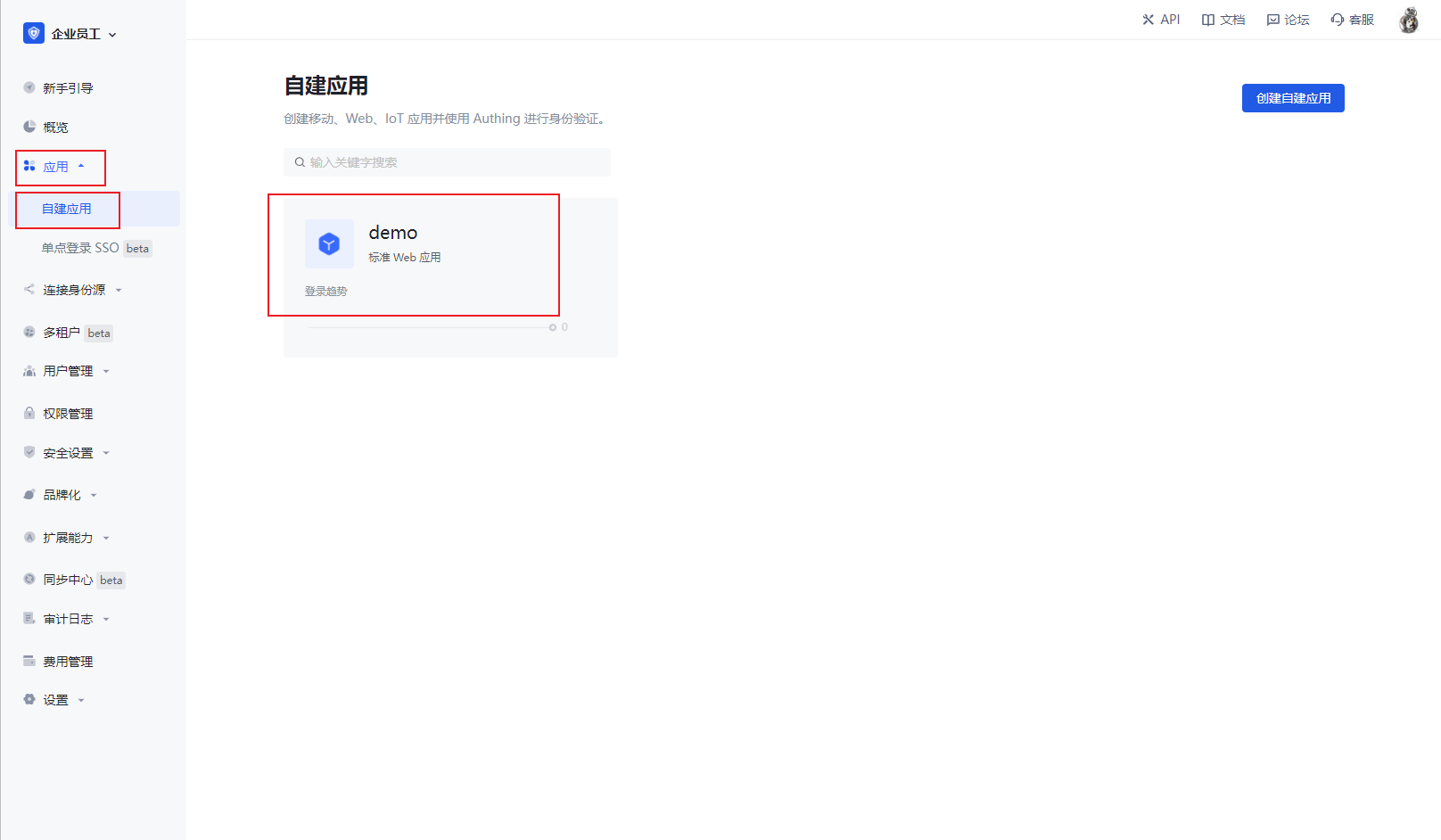Open the user avatar menu
Image resolution: width=1441 pixels, height=840 pixels.
(x=1409, y=20)
